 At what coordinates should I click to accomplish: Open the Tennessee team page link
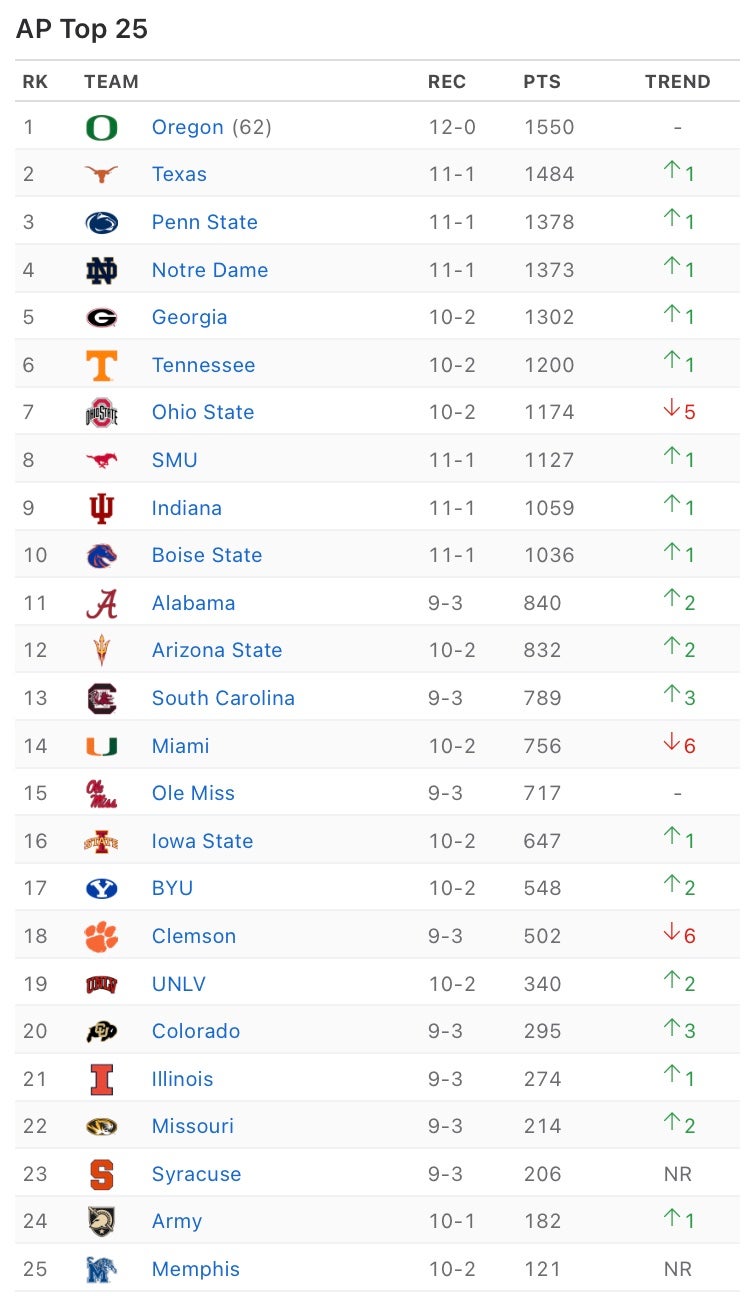(x=203, y=365)
